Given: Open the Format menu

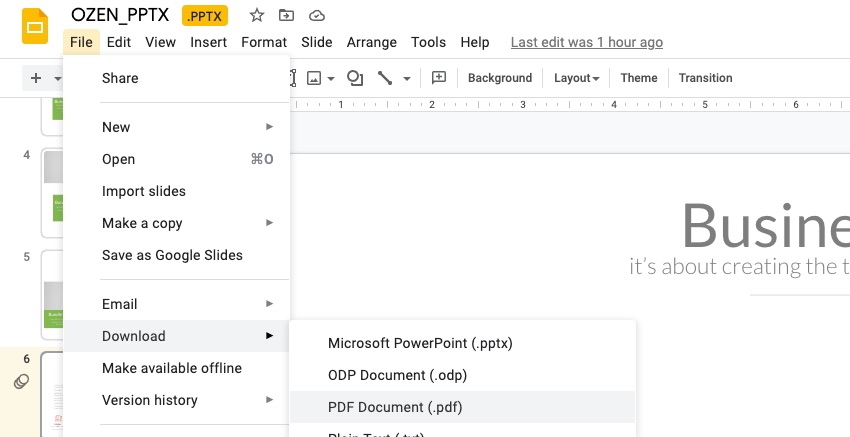Looking at the screenshot, I should tap(264, 42).
